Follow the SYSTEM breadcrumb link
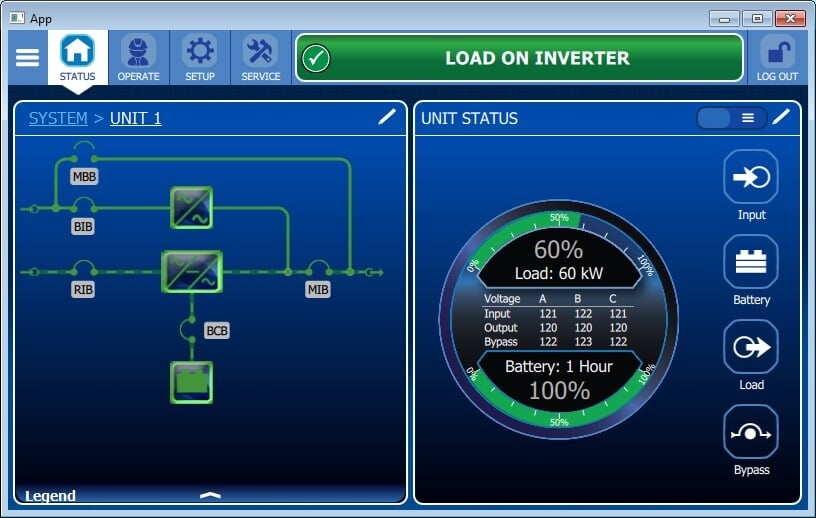 58,118
